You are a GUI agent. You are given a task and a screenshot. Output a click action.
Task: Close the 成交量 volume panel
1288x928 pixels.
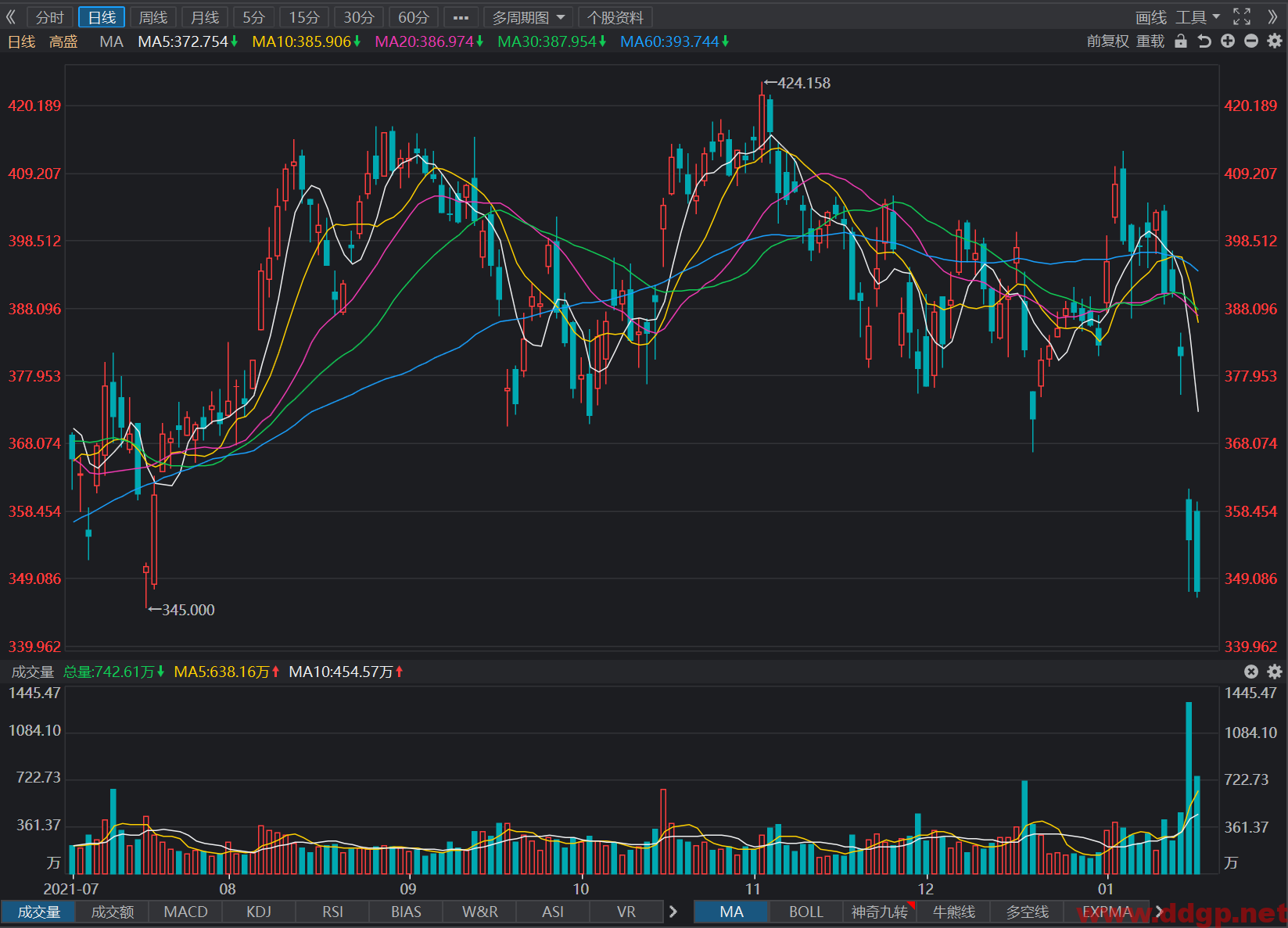1251,672
